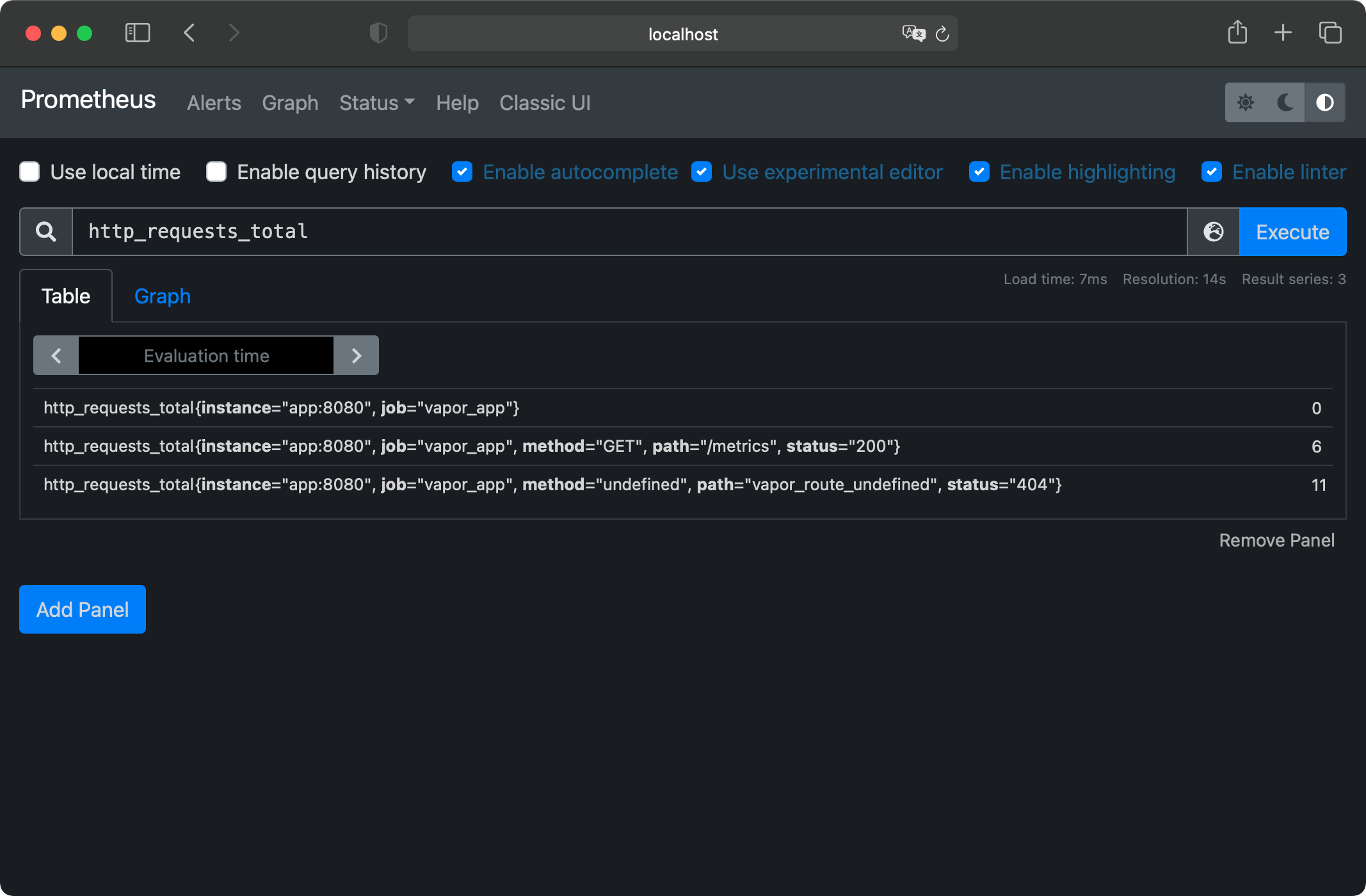Switch to light theme sun icon

[x=1245, y=102]
